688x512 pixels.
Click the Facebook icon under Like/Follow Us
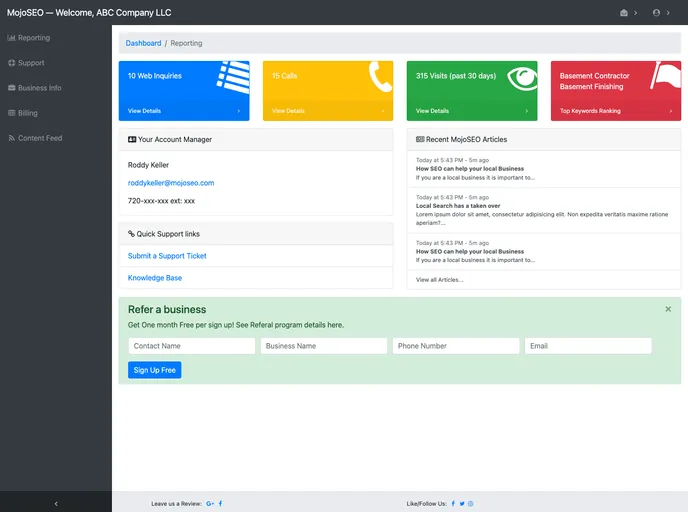pyautogui.click(x=452, y=503)
